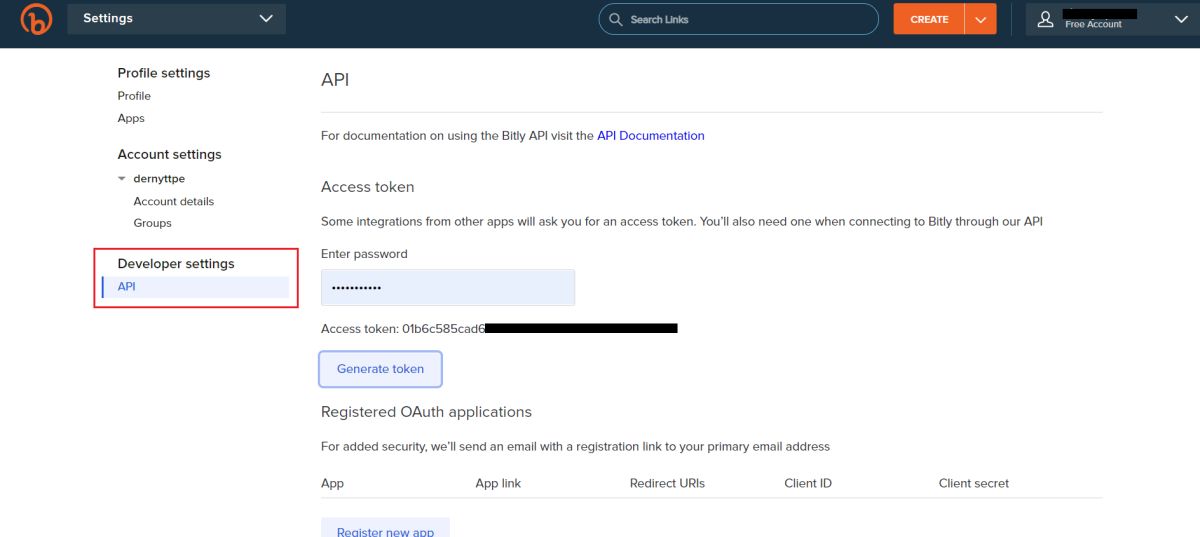Click the user profile icon
Image resolution: width=1200 pixels, height=537 pixels.
click(x=1046, y=19)
